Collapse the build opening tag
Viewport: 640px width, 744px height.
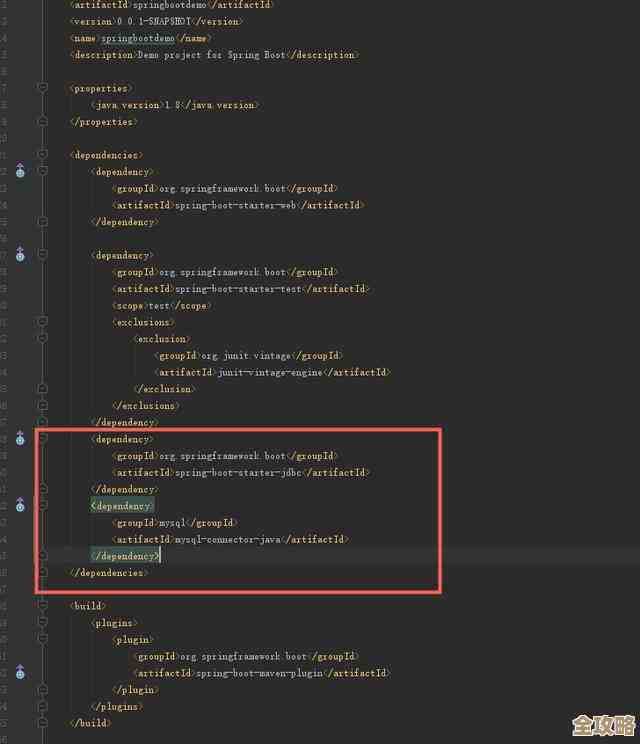click(x=43, y=605)
